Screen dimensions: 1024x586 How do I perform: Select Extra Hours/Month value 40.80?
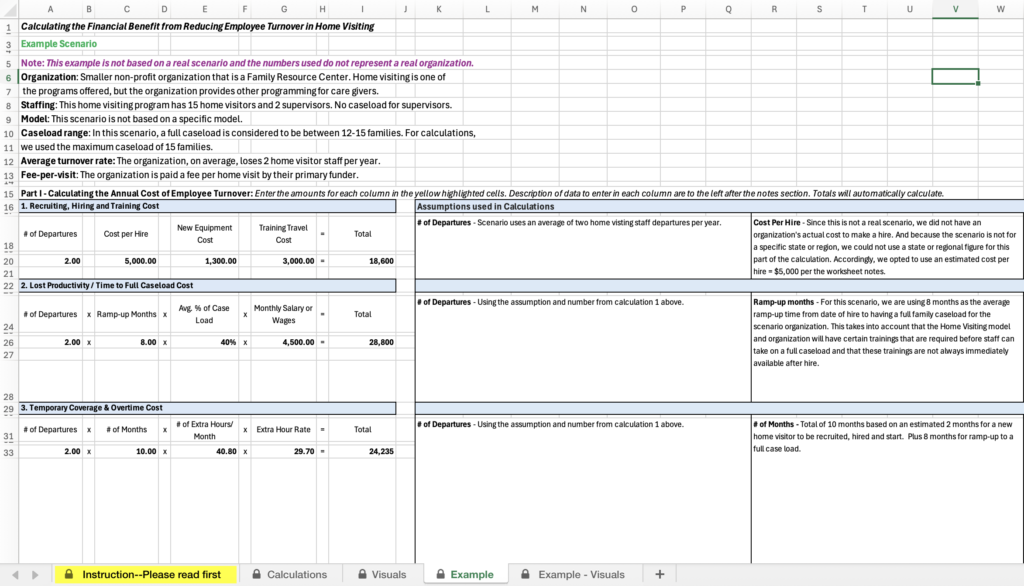[x=204, y=451]
